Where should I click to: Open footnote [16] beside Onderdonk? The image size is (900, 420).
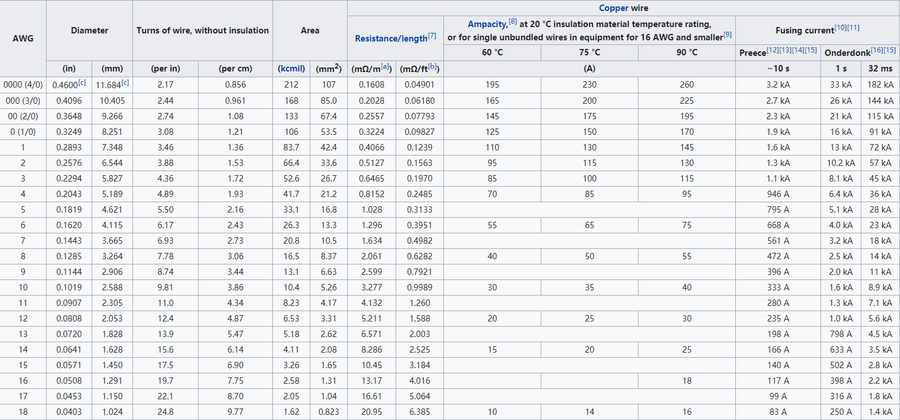click(875, 50)
